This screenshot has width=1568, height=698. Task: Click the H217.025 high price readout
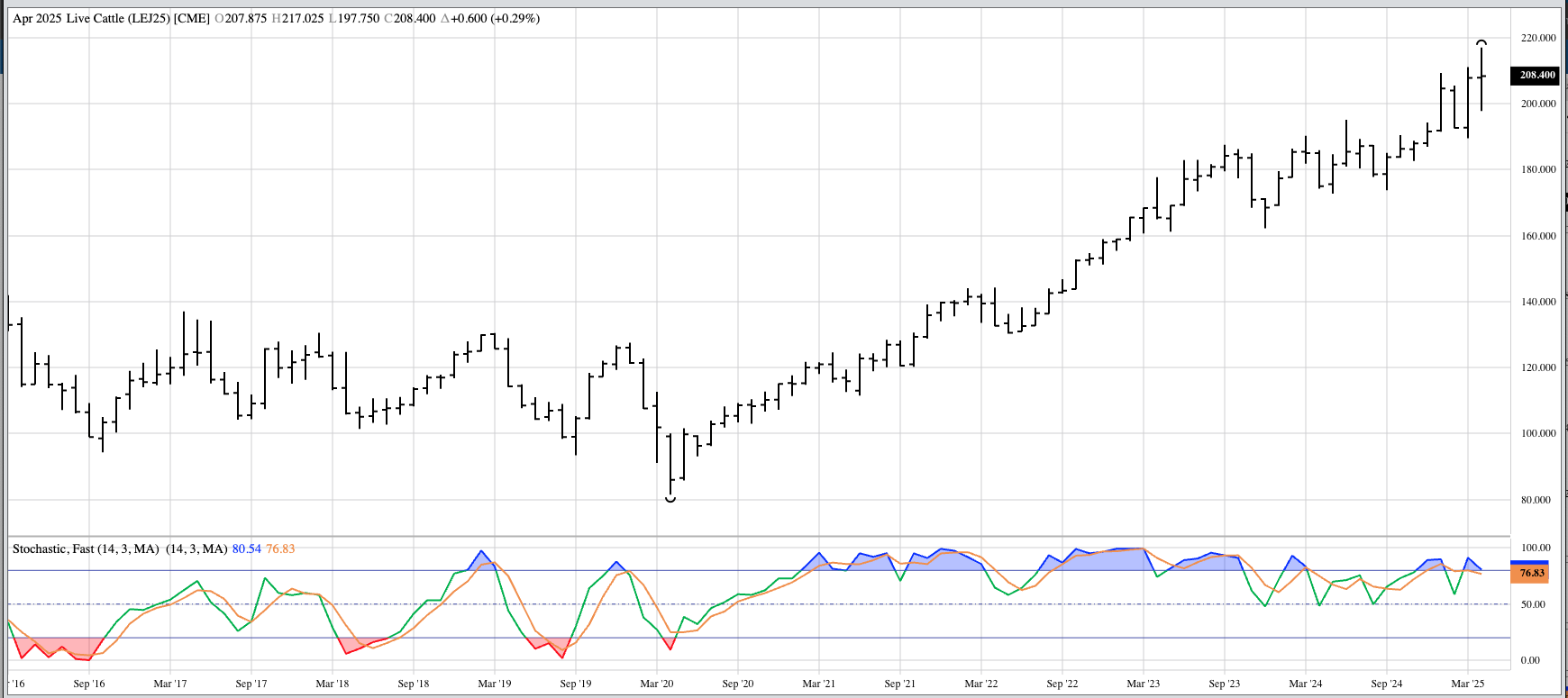(x=297, y=18)
